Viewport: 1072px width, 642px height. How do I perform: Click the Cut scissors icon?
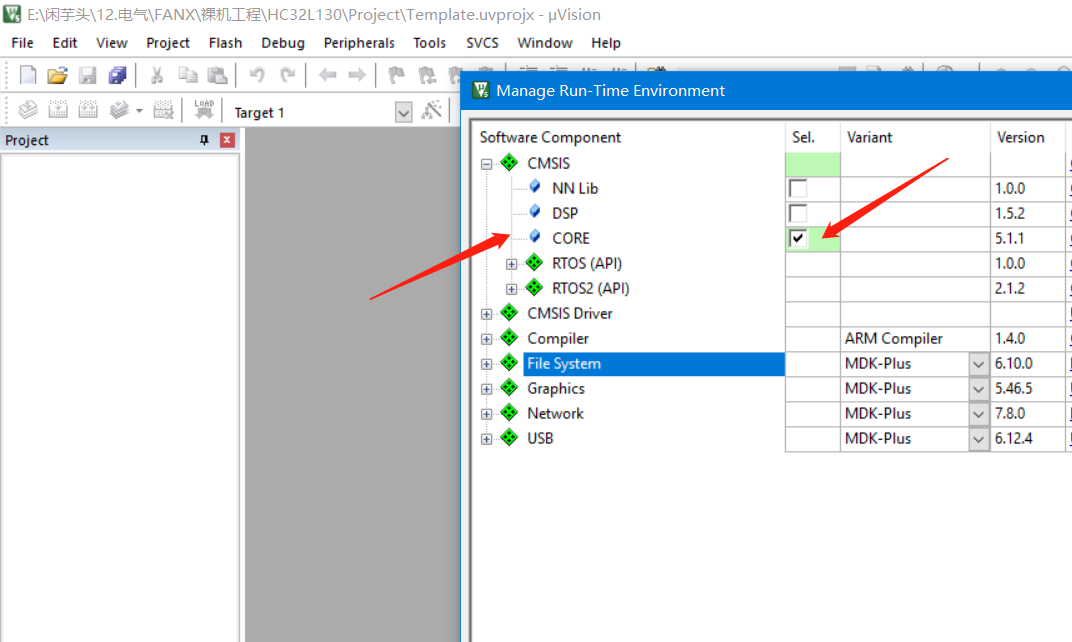point(157,75)
